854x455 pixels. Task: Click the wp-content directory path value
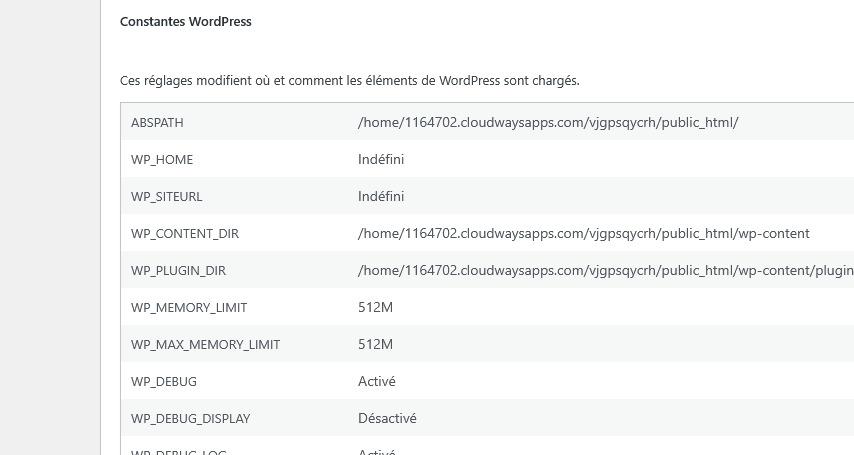click(x=583, y=234)
